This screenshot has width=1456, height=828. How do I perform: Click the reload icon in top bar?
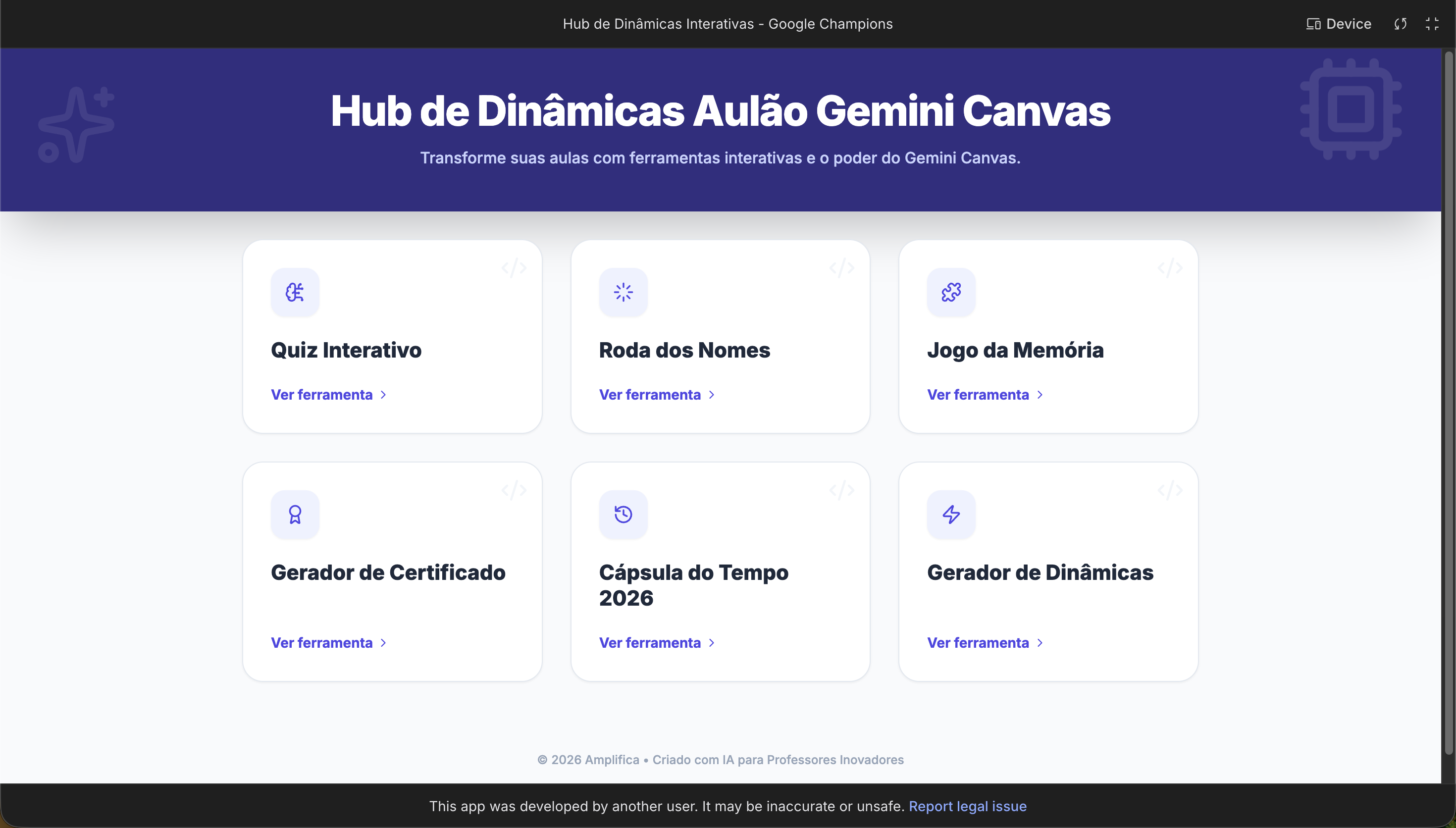coord(1400,24)
